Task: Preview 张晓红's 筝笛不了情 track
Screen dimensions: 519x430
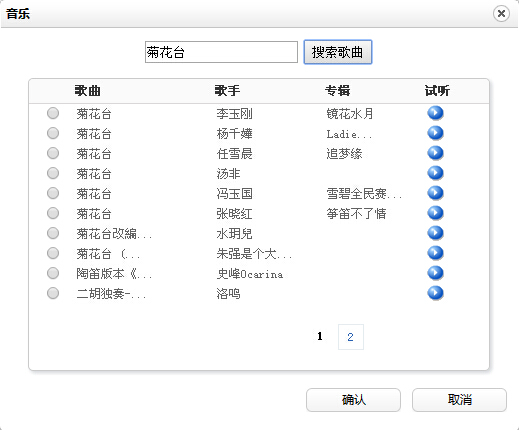Action: (435, 213)
